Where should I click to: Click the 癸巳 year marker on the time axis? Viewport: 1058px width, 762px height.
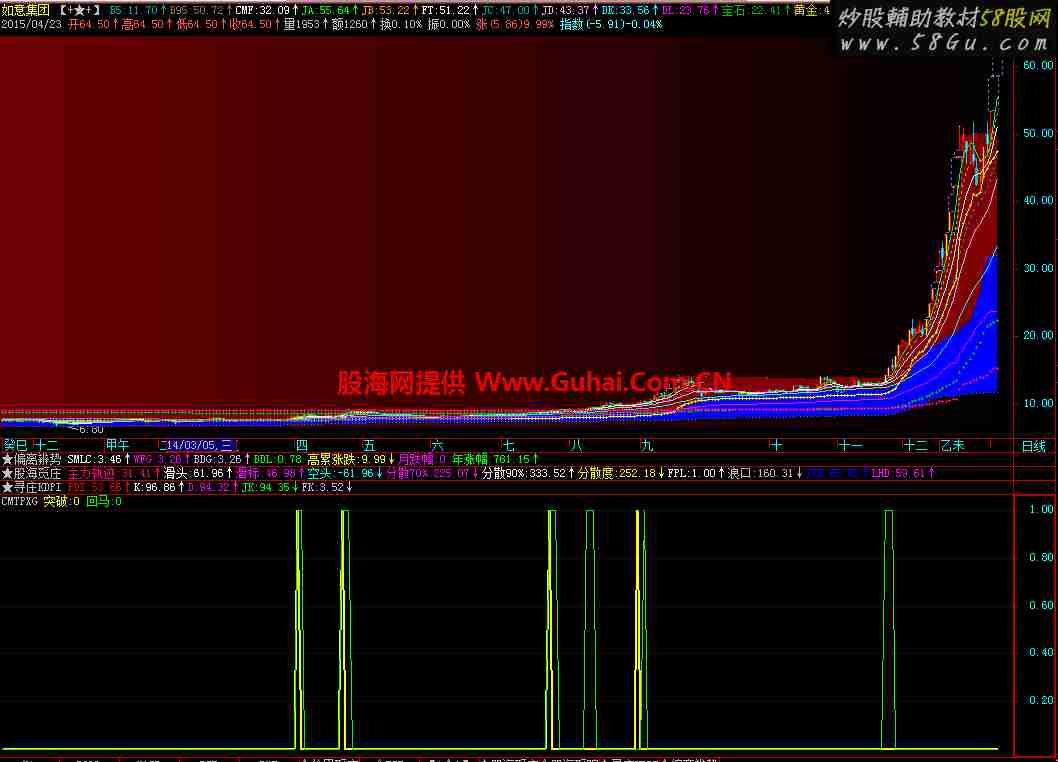click(x=16, y=445)
